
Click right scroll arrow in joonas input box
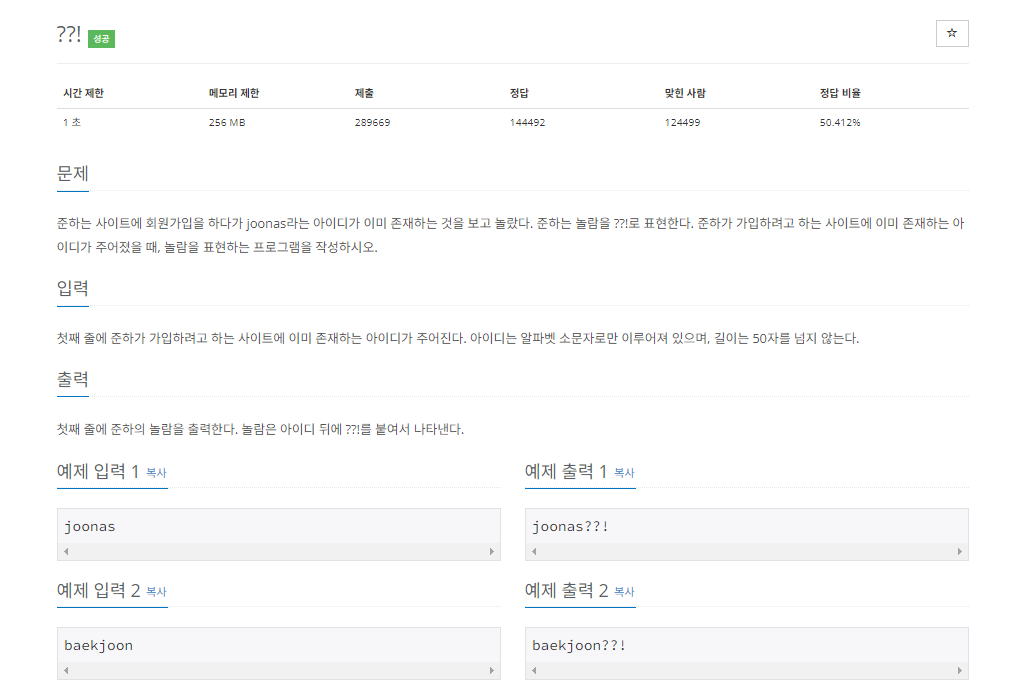pos(492,551)
